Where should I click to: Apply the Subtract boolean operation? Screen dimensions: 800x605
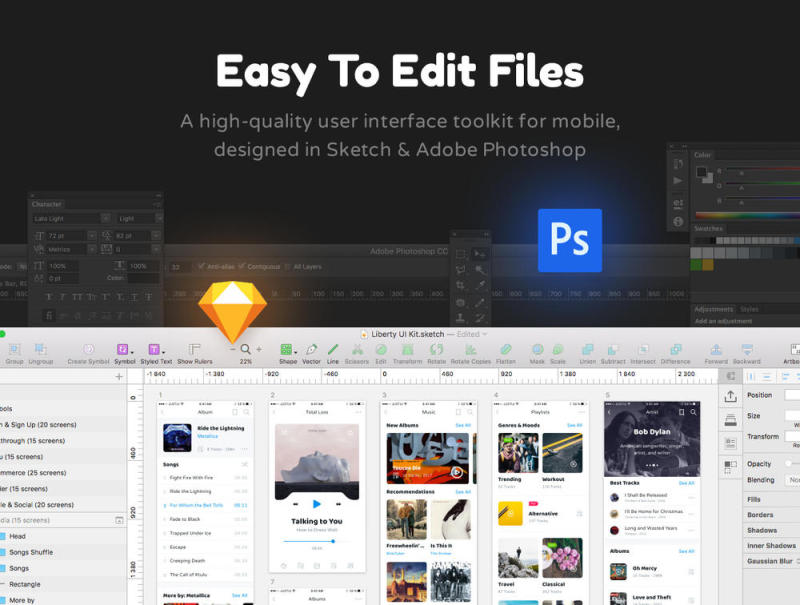pos(612,350)
